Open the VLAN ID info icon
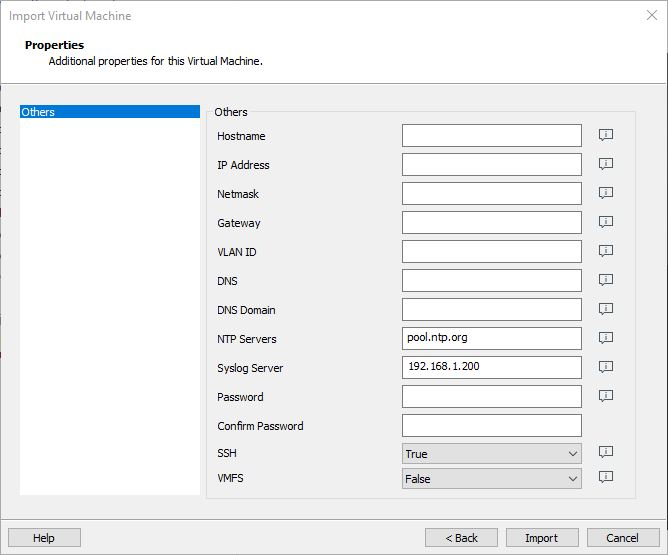Viewport: 668px width, 555px height. pos(605,251)
